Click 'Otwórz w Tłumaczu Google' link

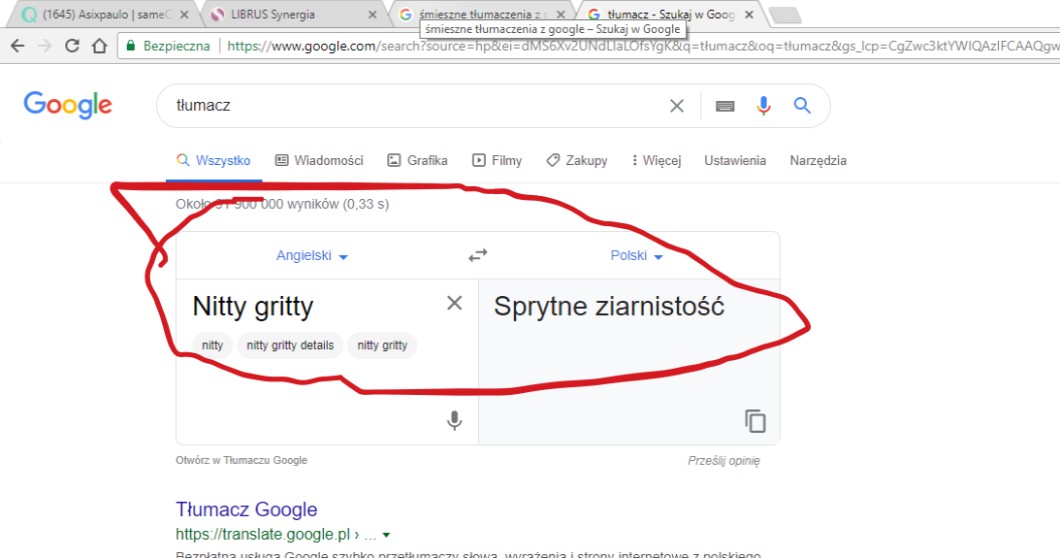click(x=241, y=461)
